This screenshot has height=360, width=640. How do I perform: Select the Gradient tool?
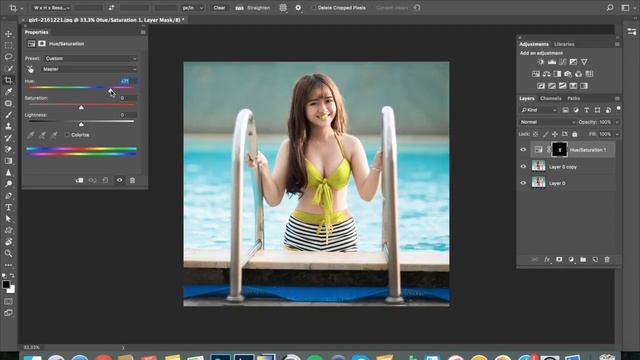[8, 161]
